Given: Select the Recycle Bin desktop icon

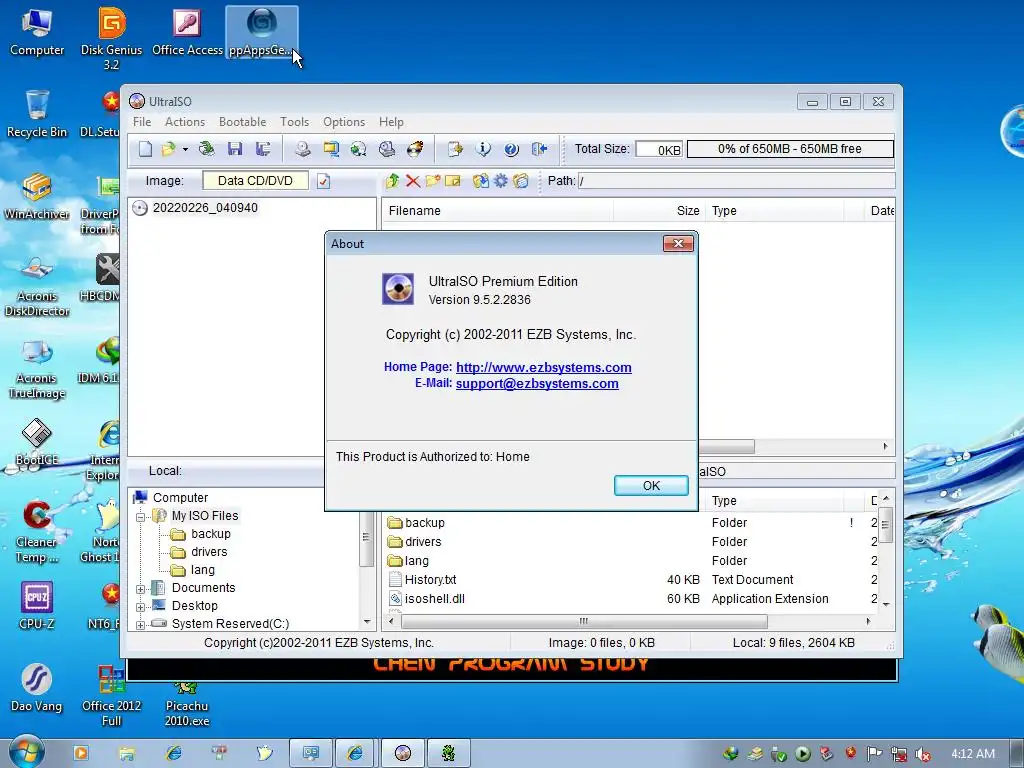Looking at the screenshot, I should (x=37, y=114).
